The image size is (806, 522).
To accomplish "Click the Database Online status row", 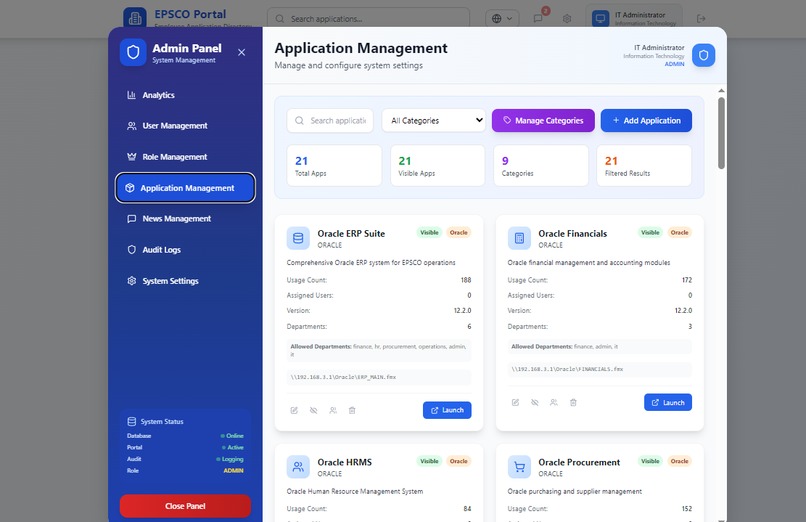I will coord(185,436).
